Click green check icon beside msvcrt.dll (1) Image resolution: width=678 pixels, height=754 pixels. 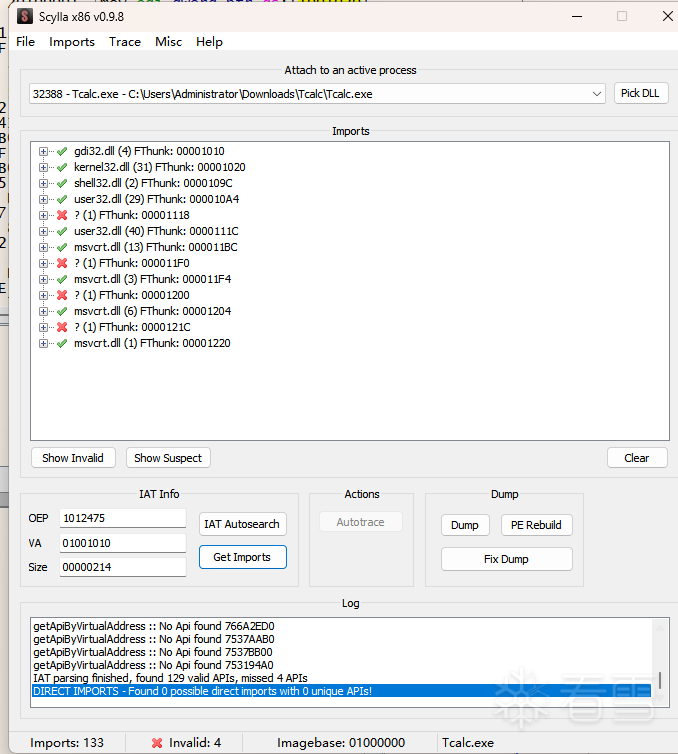click(x=62, y=343)
